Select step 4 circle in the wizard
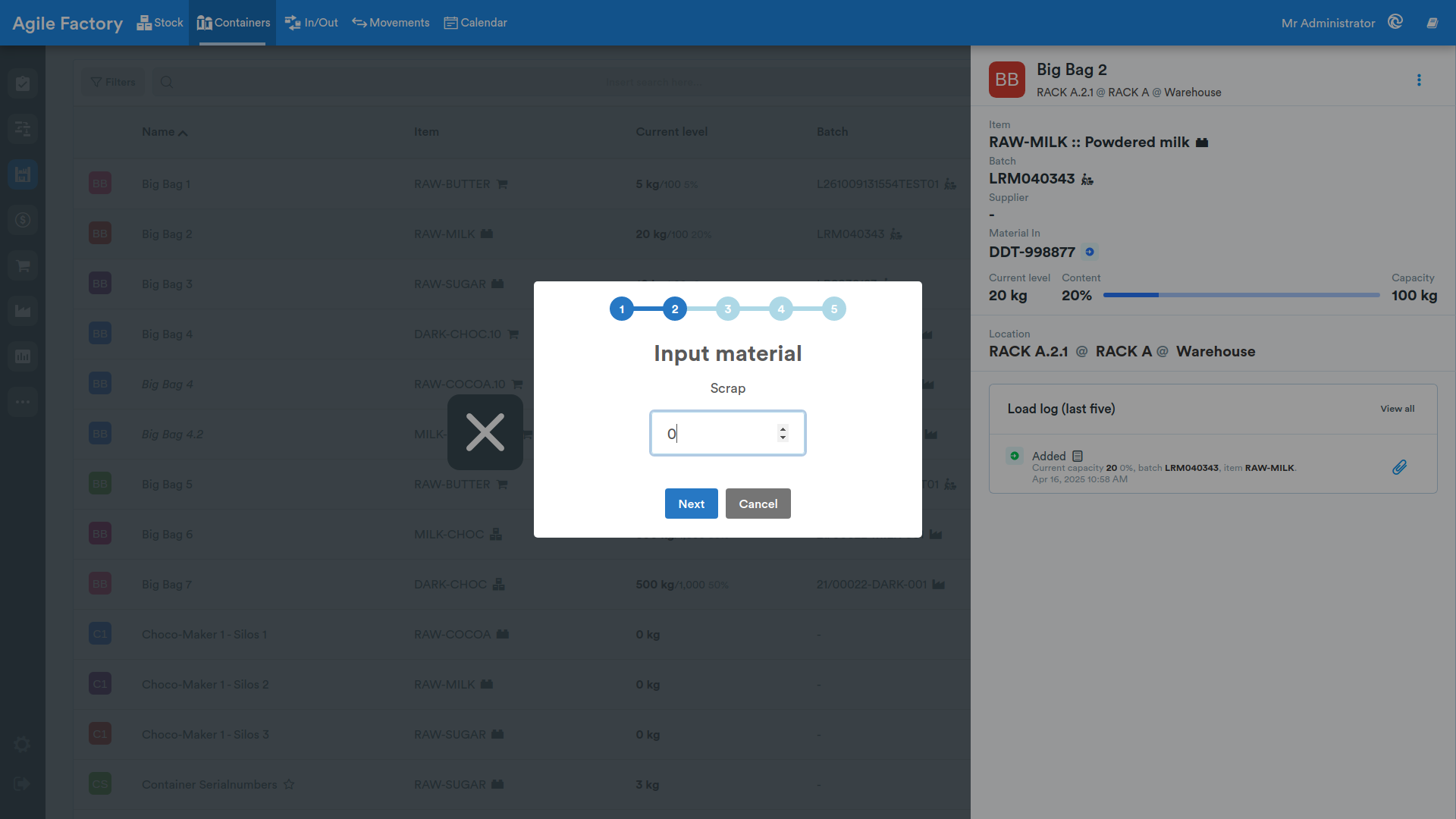1456x819 pixels. tap(781, 309)
